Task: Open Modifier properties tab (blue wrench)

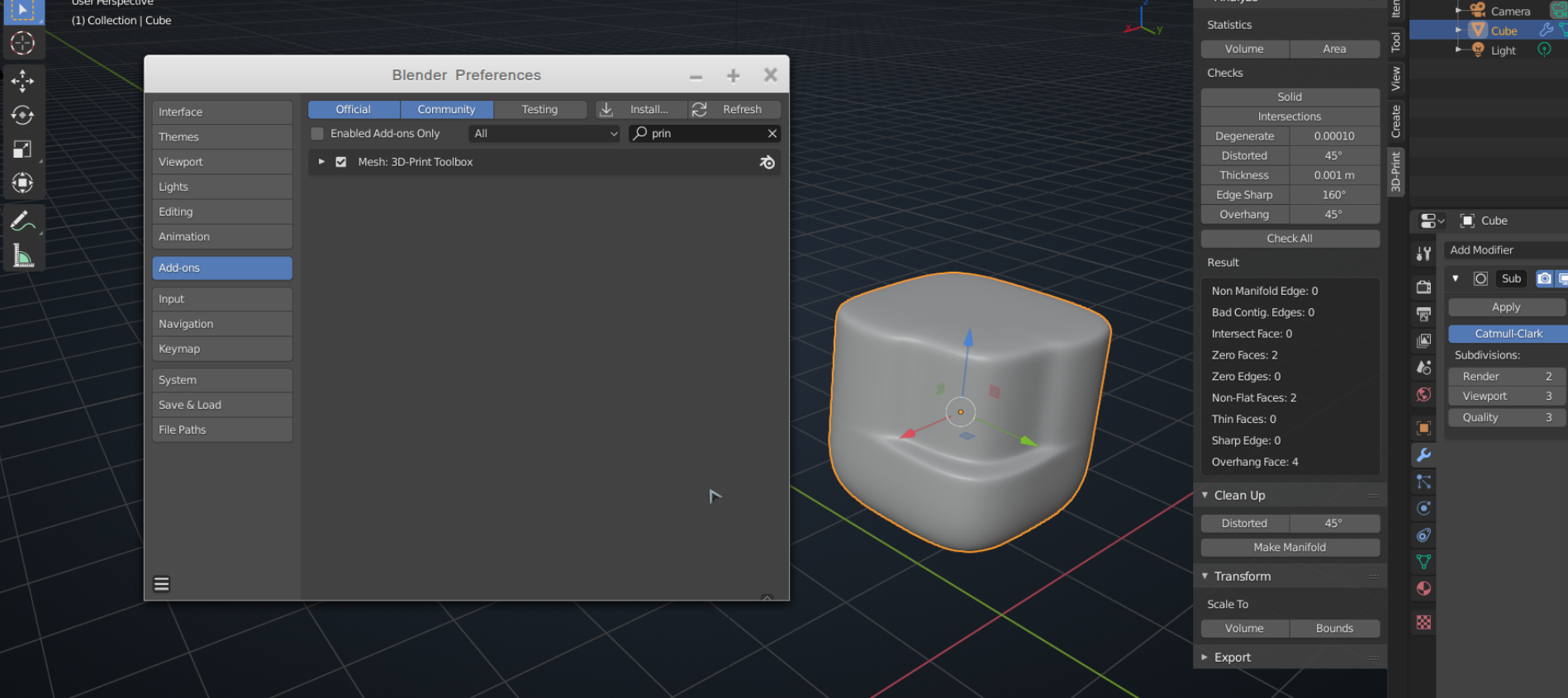Action: click(1423, 454)
